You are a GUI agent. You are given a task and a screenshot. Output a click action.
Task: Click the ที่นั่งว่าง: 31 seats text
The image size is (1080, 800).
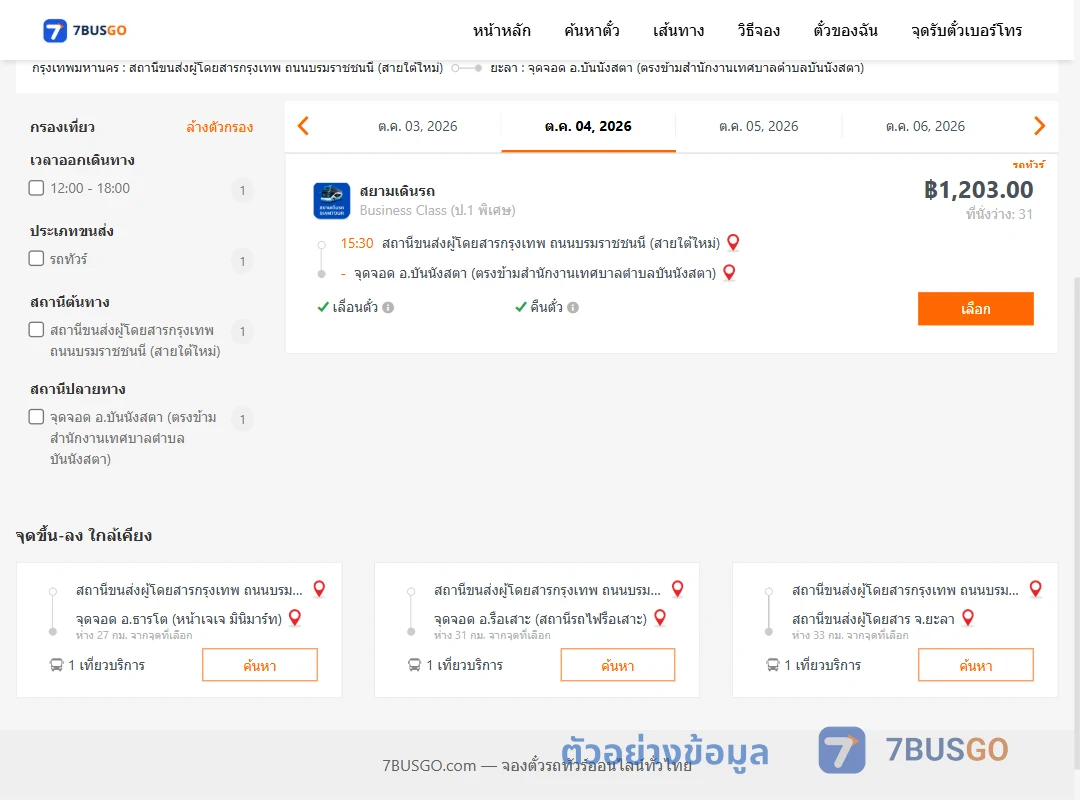(999, 214)
